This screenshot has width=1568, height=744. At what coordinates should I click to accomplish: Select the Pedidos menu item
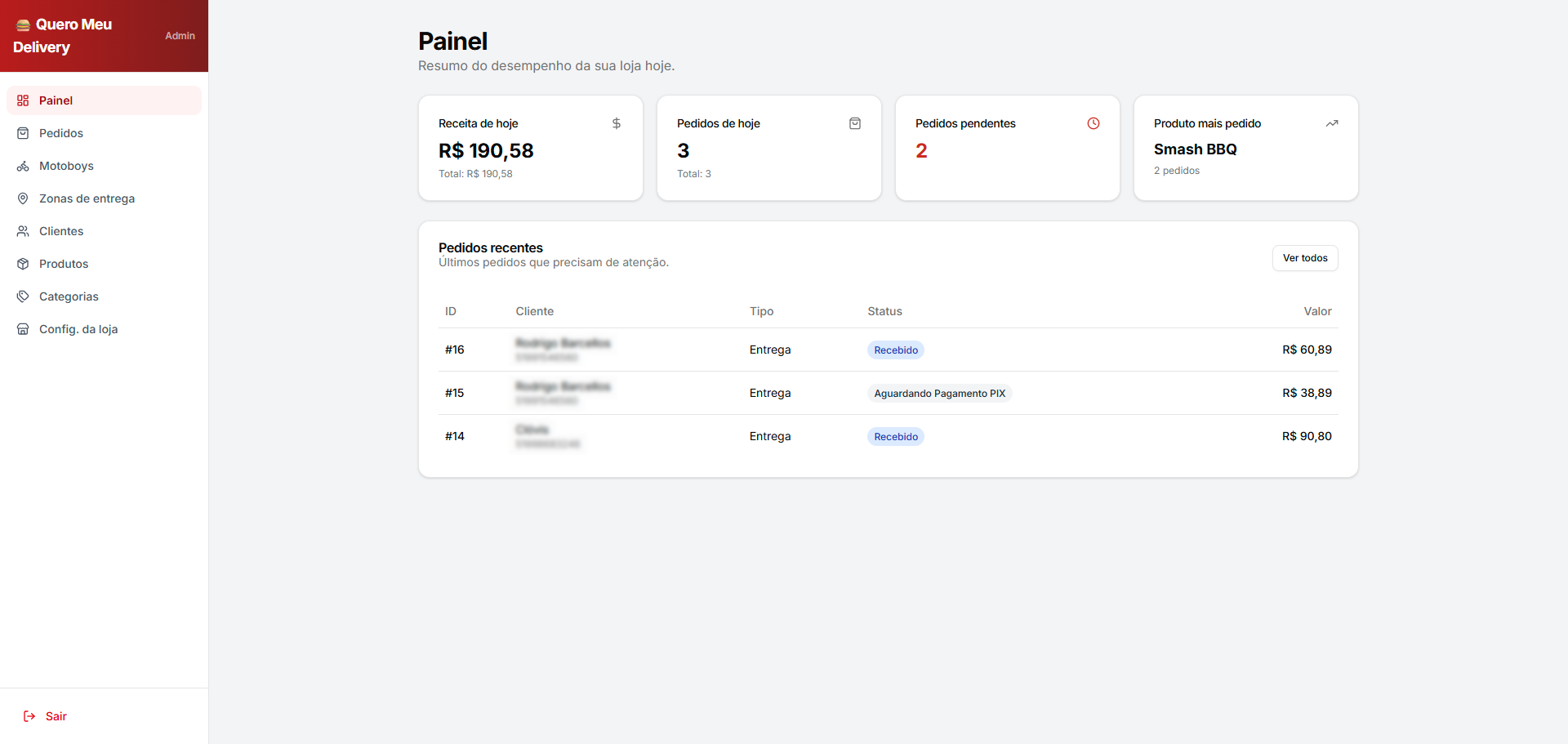click(61, 133)
